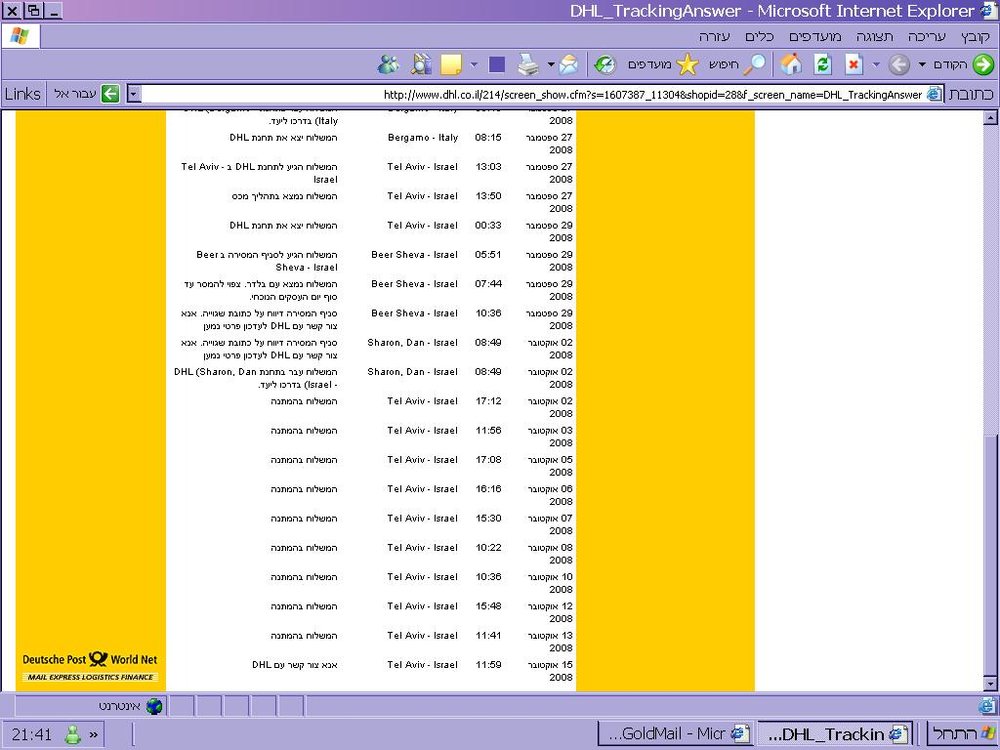This screenshot has width=1000, height=750.
Task: Click the vertical scrollbar down arrow
Action: click(990, 684)
